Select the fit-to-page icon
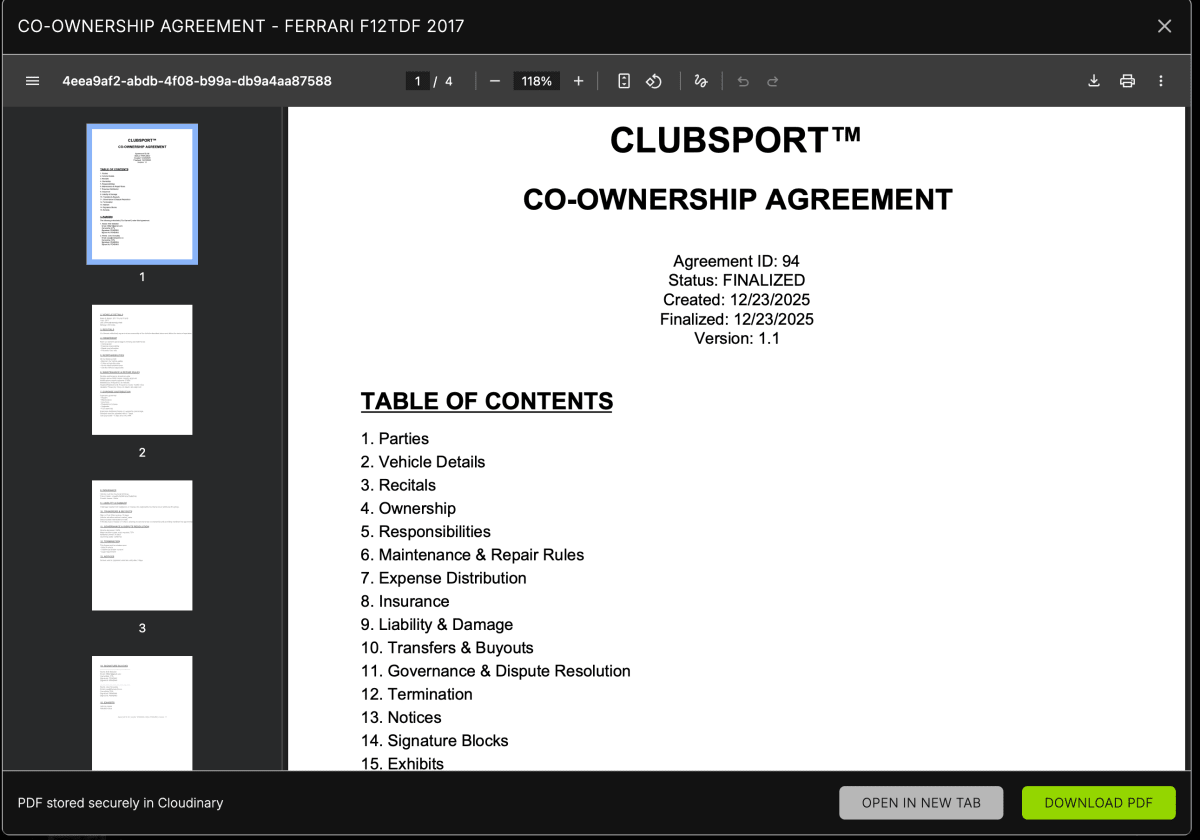This screenshot has height=840, width=1200. pos(623,81)
